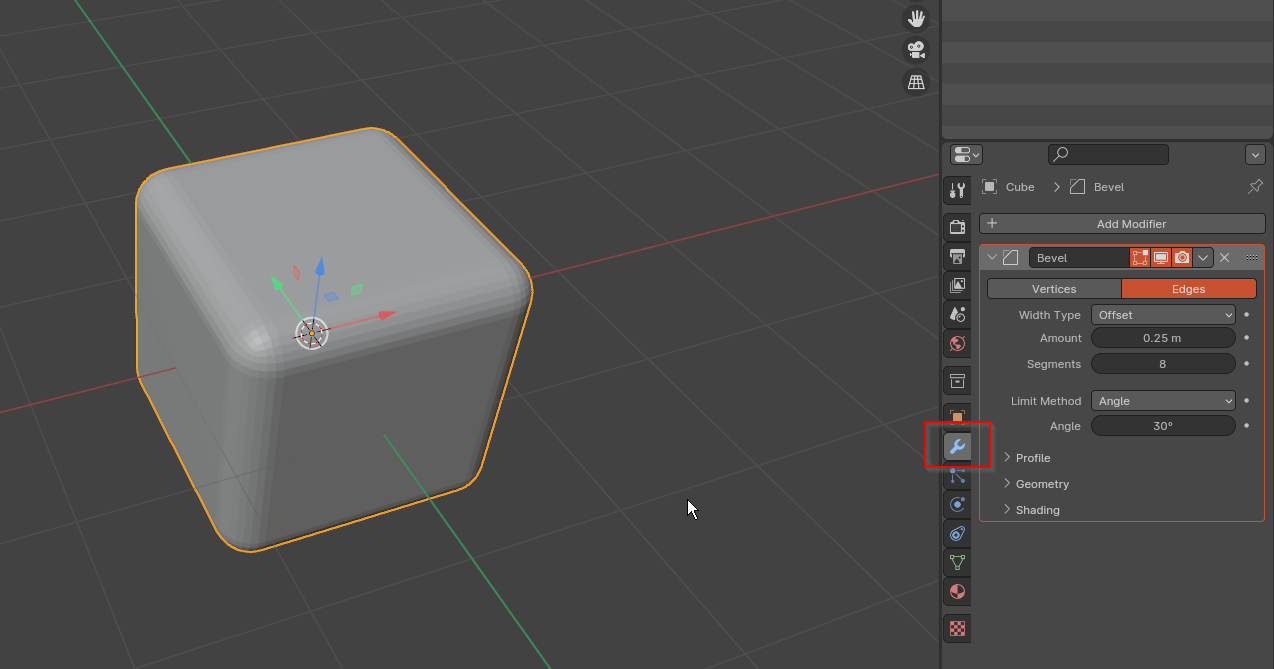
Task: Open the World properties tab
Action: [x=957, y=344]
